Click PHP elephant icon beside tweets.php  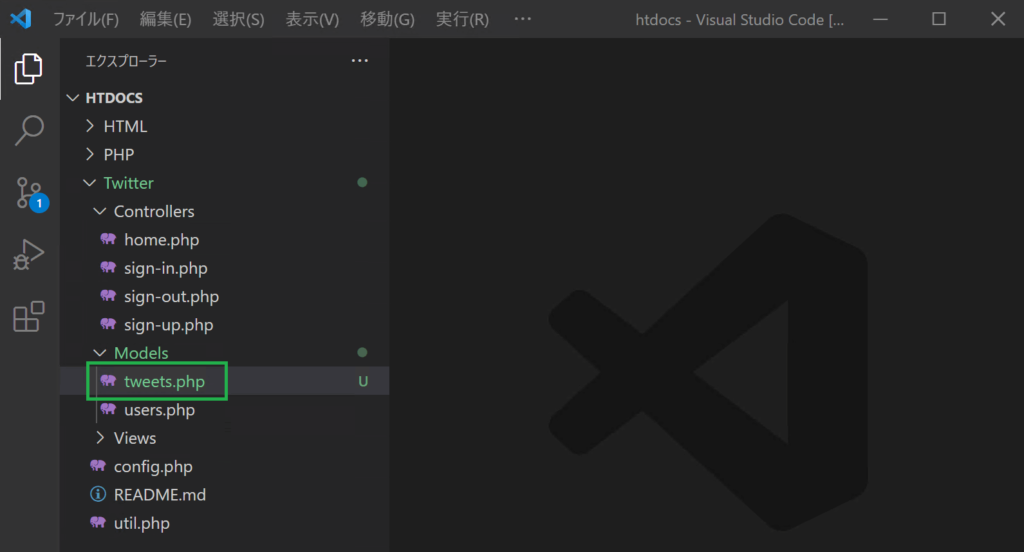pyautogui.click(x=108, y=381)
